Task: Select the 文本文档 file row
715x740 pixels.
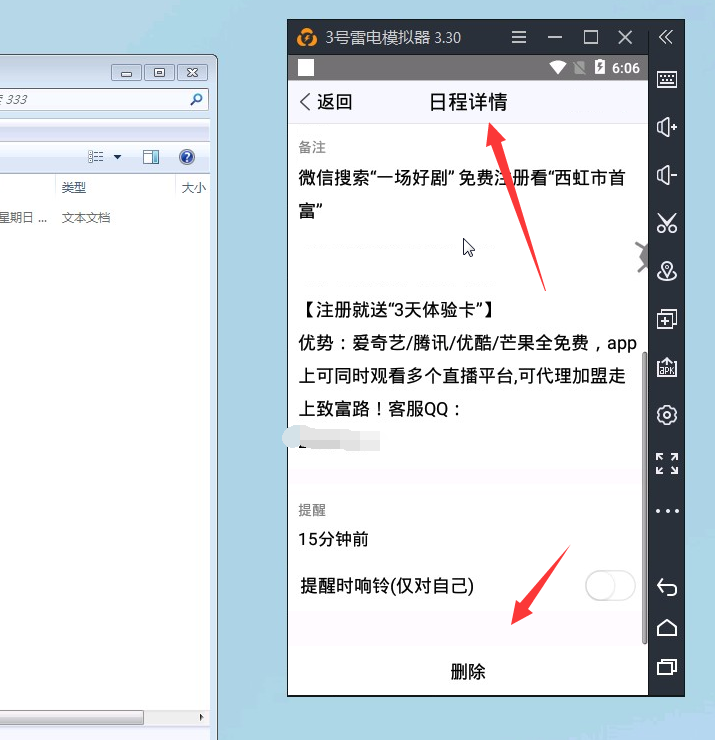Action: pos(86,218)
